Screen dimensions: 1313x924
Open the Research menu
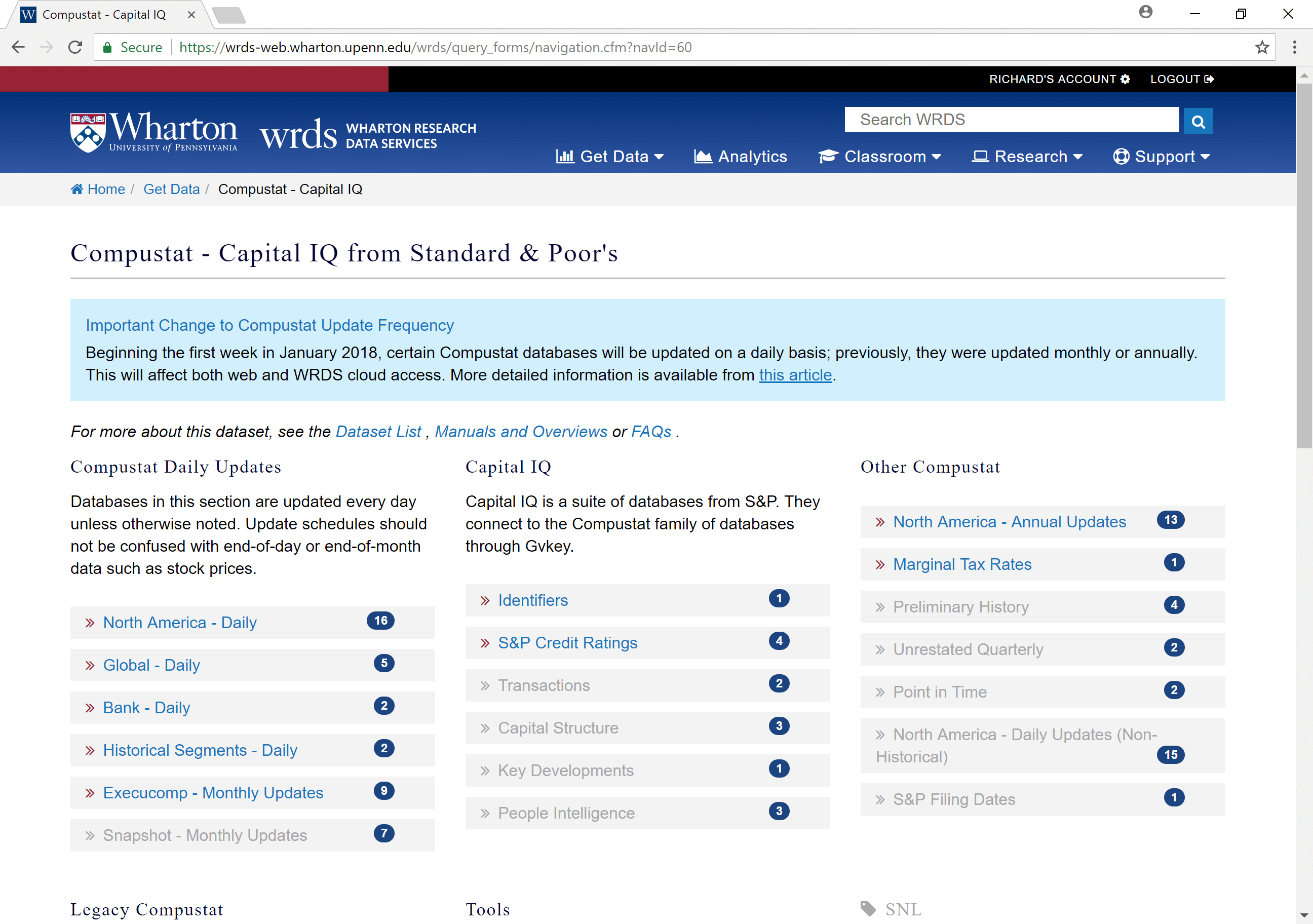(x=1027, y=157)
